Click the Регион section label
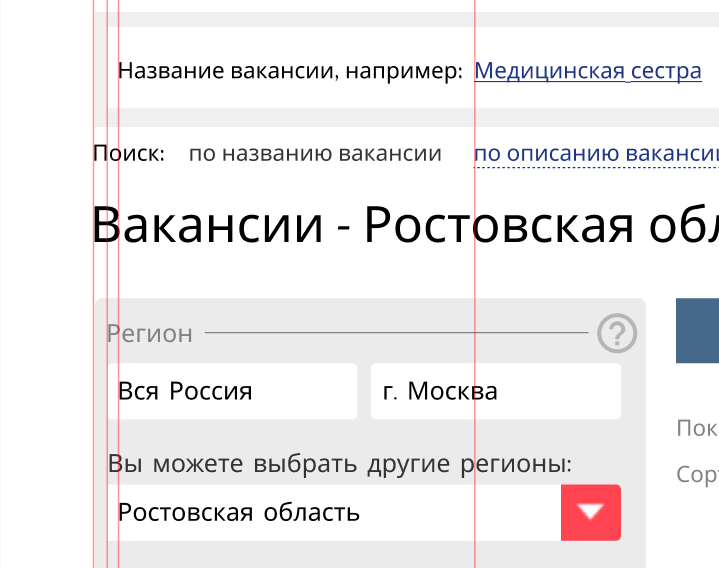 [x=150, y=333]
